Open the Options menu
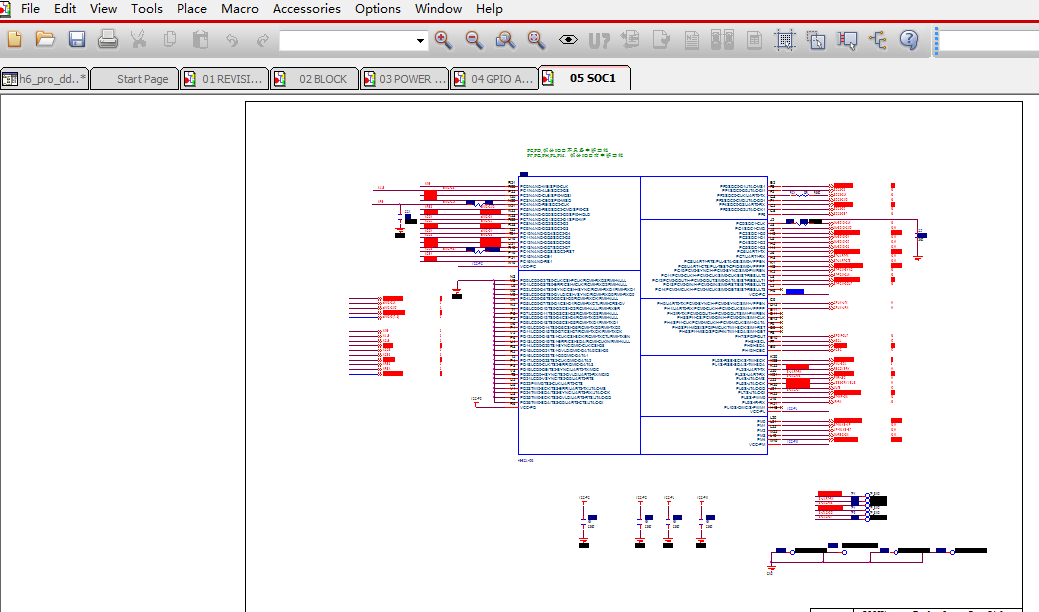This screenshot has height=612, width=1039. pyautogui.click(x=378, y=9)
